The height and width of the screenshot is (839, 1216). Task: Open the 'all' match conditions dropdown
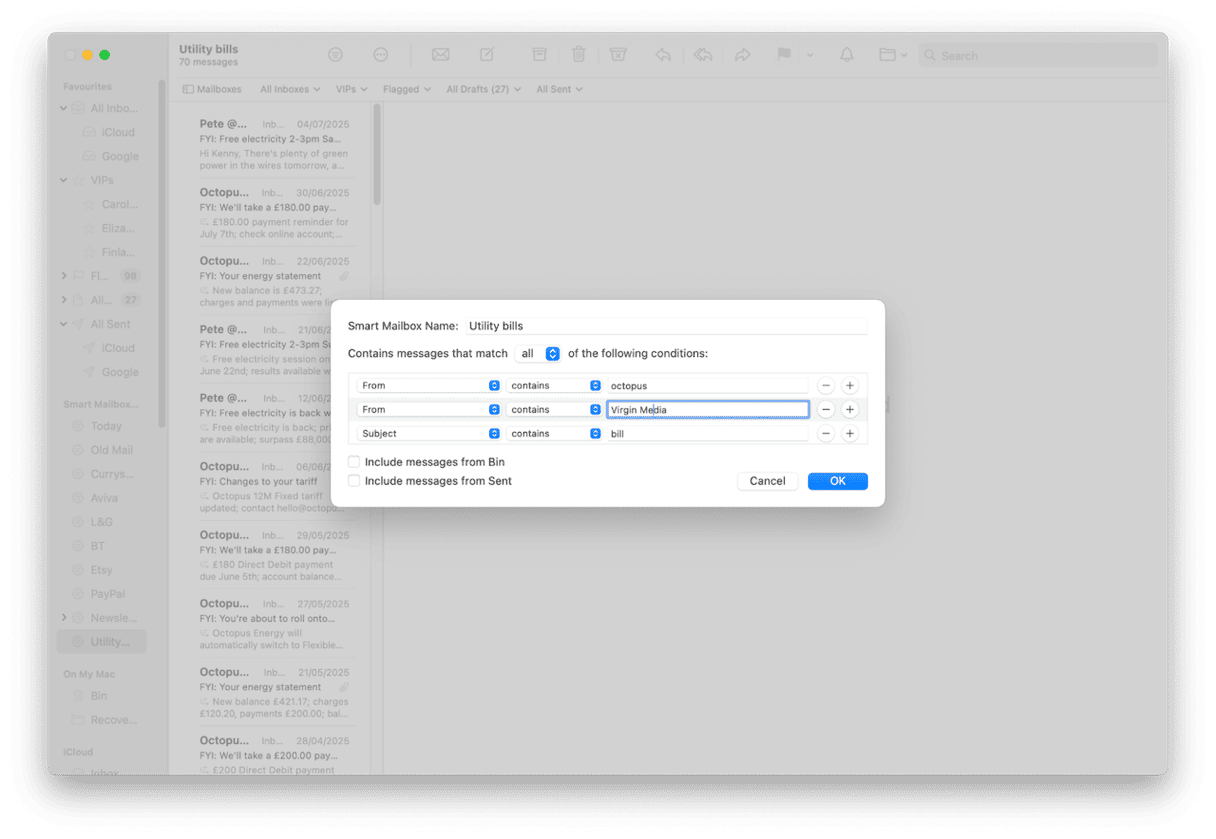click(539, 353)
